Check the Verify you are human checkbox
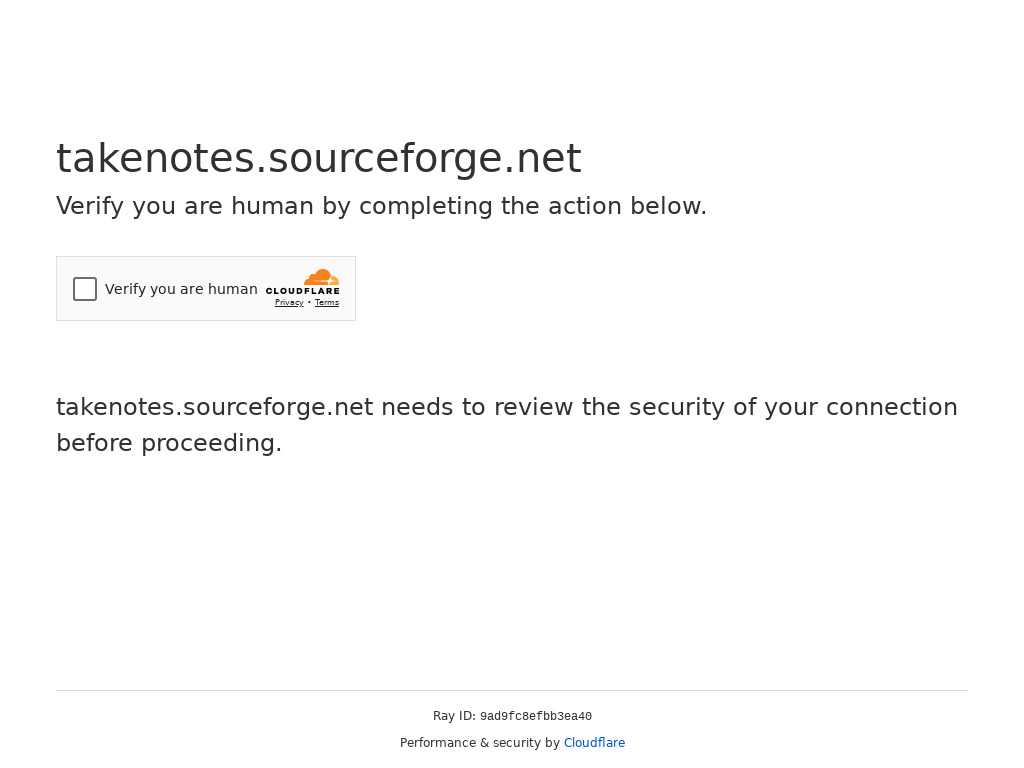 click(x=85, y=289)
